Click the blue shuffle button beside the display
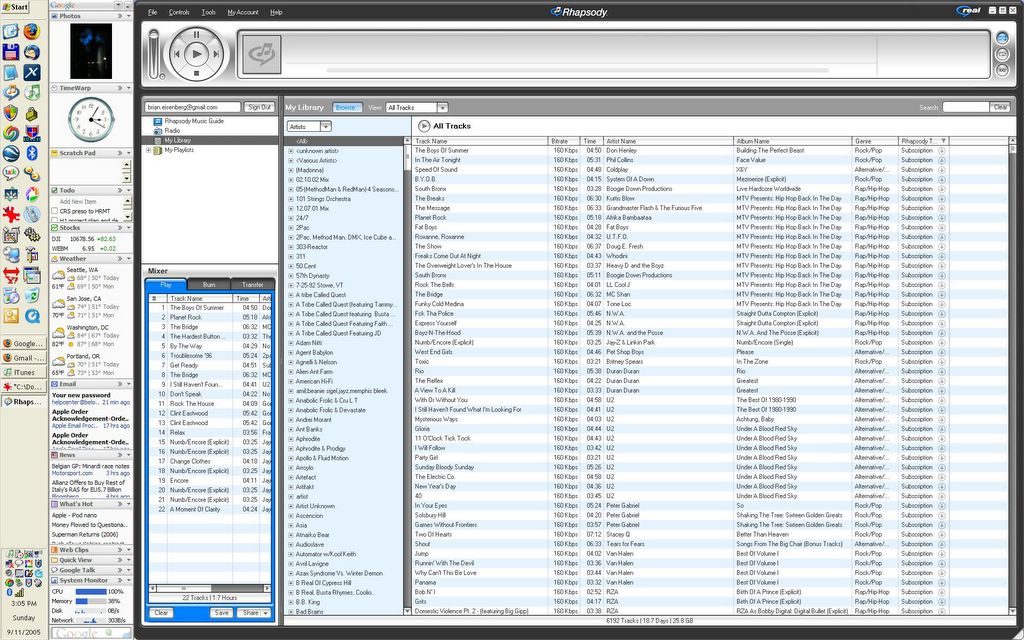The image size is (1024, 640). coord(1002,38)
